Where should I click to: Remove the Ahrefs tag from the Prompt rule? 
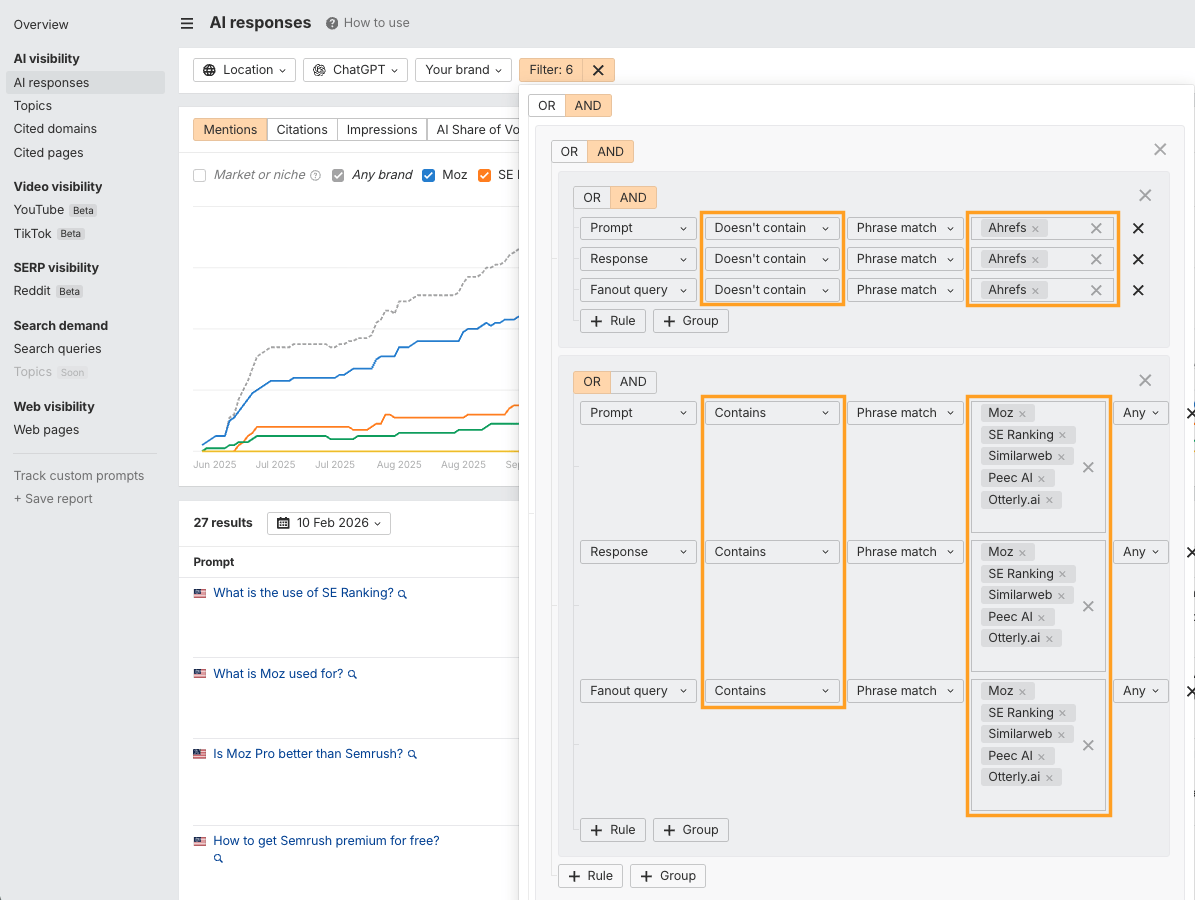pos(1034,228)
